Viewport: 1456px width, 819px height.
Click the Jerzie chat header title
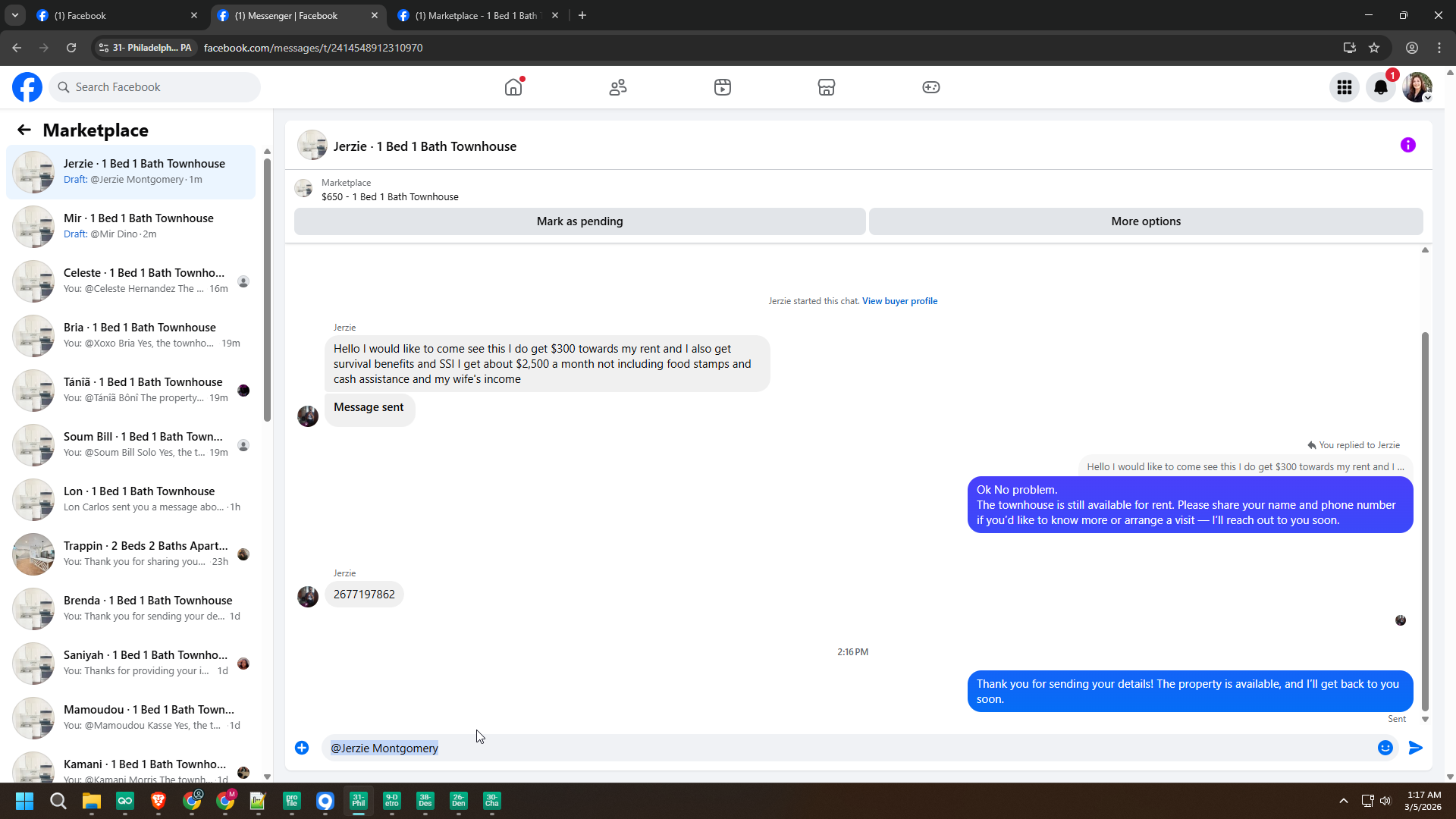(425, 146)
